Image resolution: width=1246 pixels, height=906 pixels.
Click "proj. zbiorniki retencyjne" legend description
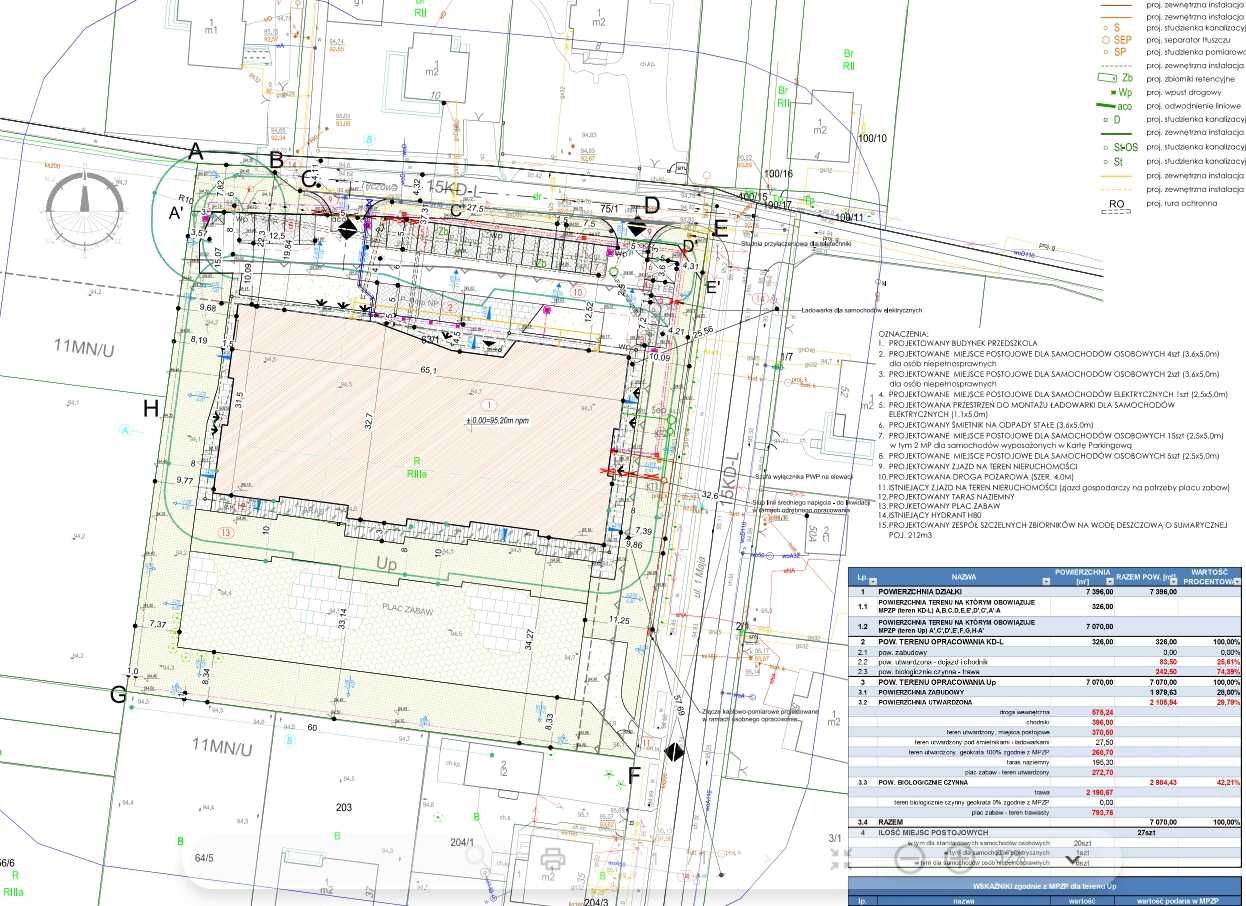(1188, 77)
